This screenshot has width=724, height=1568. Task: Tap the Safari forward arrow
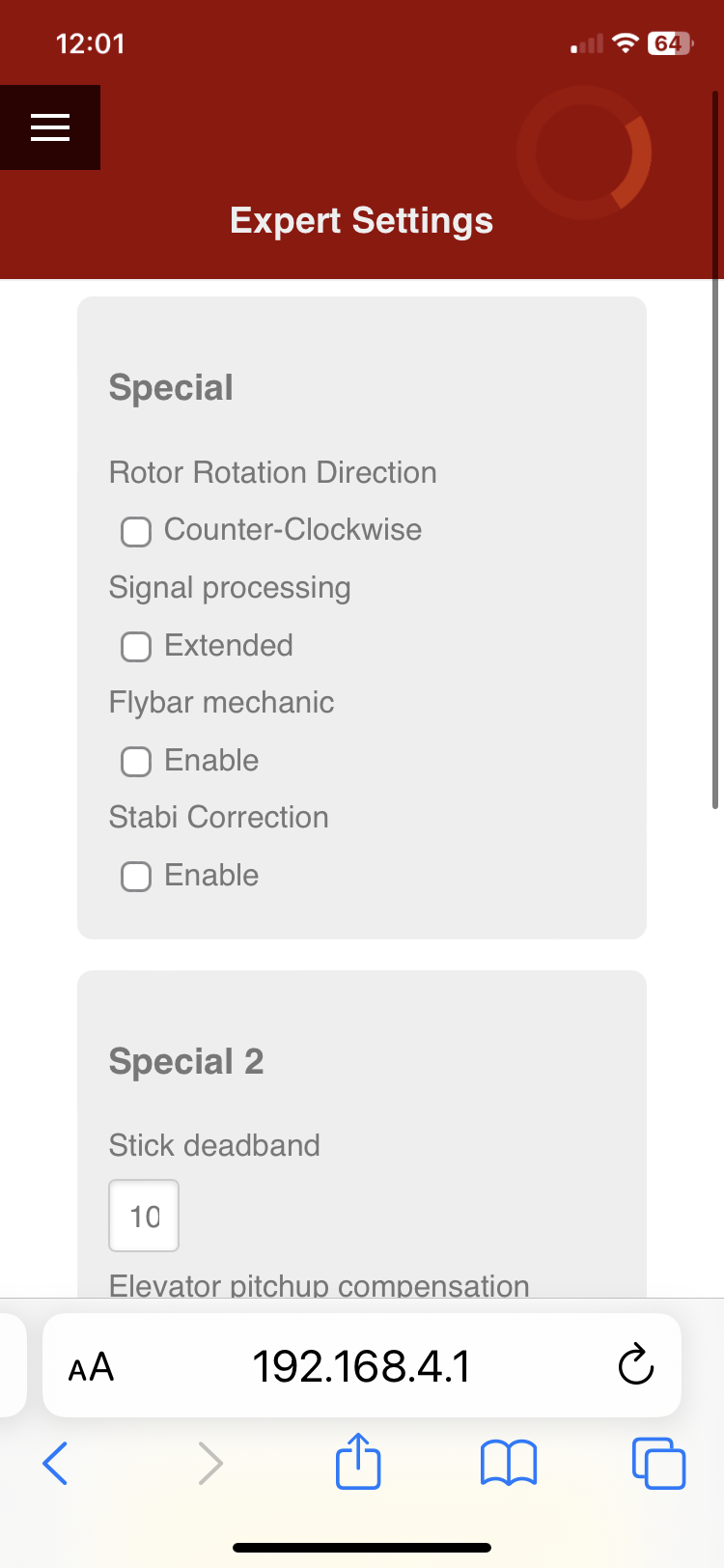point(209,1463)
